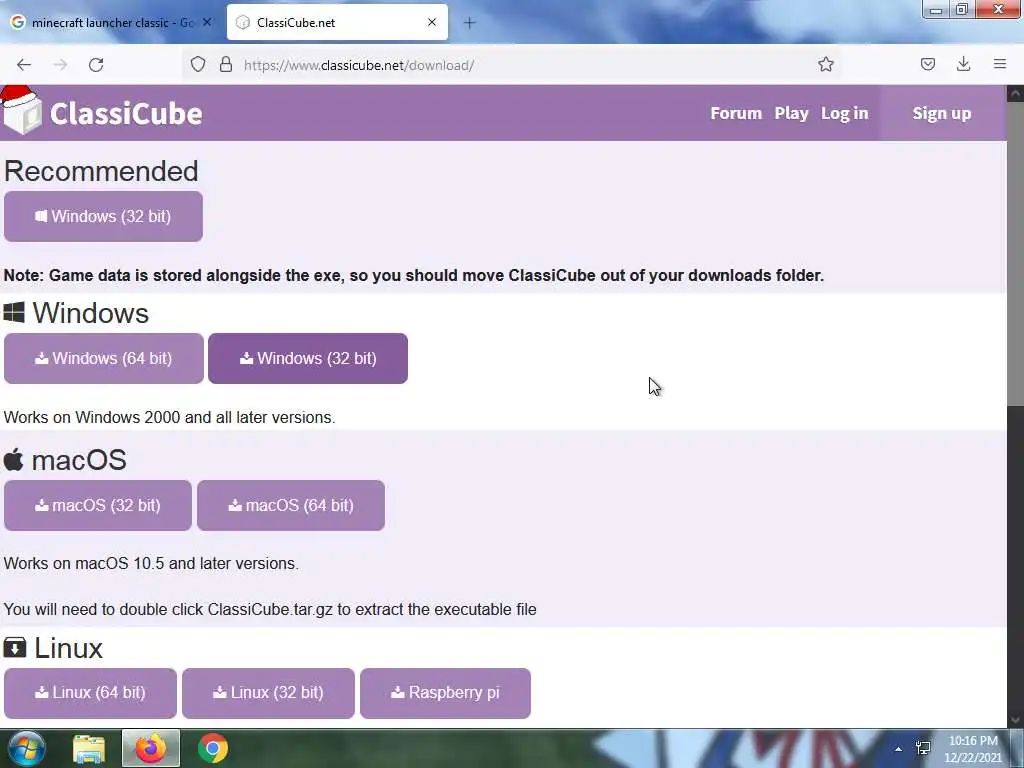Screen dimensions: 1024x768
Task: Open the Forum page
Action: tap(736, 114)
